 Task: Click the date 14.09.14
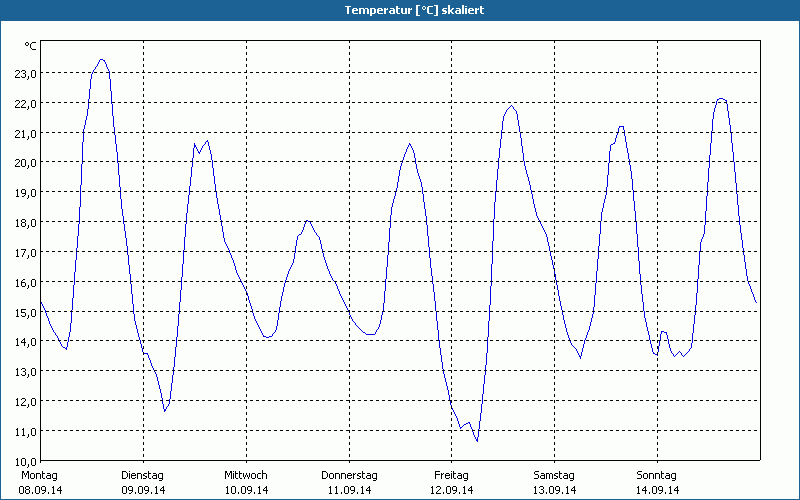point(658,490)
